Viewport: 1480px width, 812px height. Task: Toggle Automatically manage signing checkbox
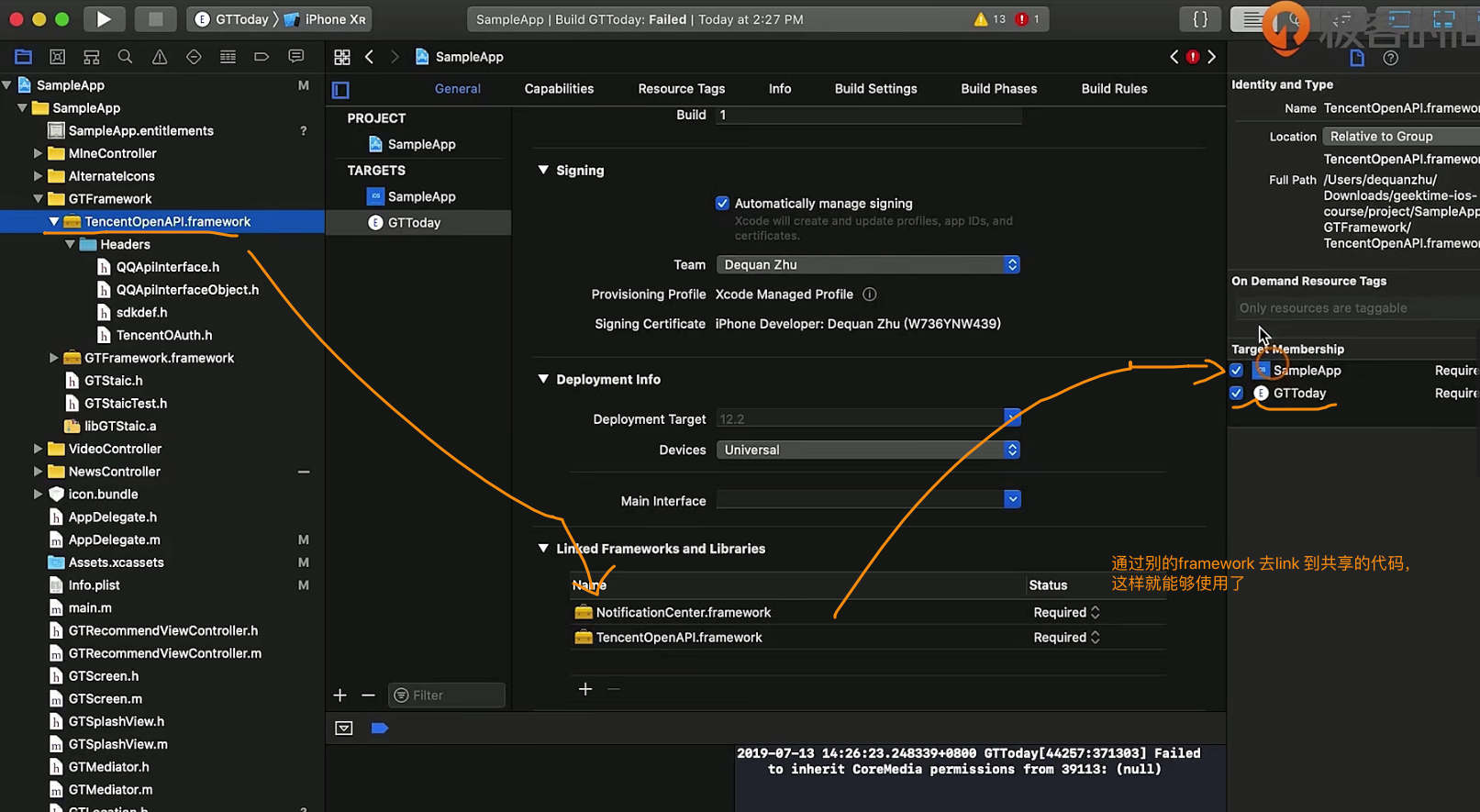723,204
